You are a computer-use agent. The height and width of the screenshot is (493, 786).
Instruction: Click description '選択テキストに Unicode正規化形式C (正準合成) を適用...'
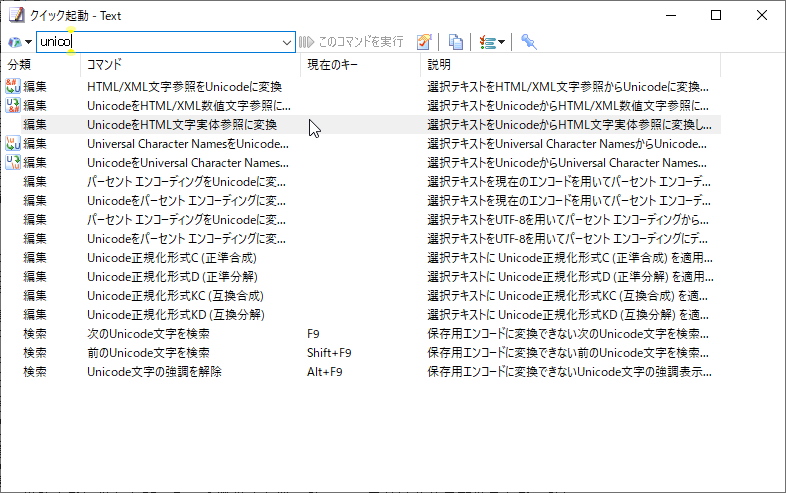coord(570,258)
